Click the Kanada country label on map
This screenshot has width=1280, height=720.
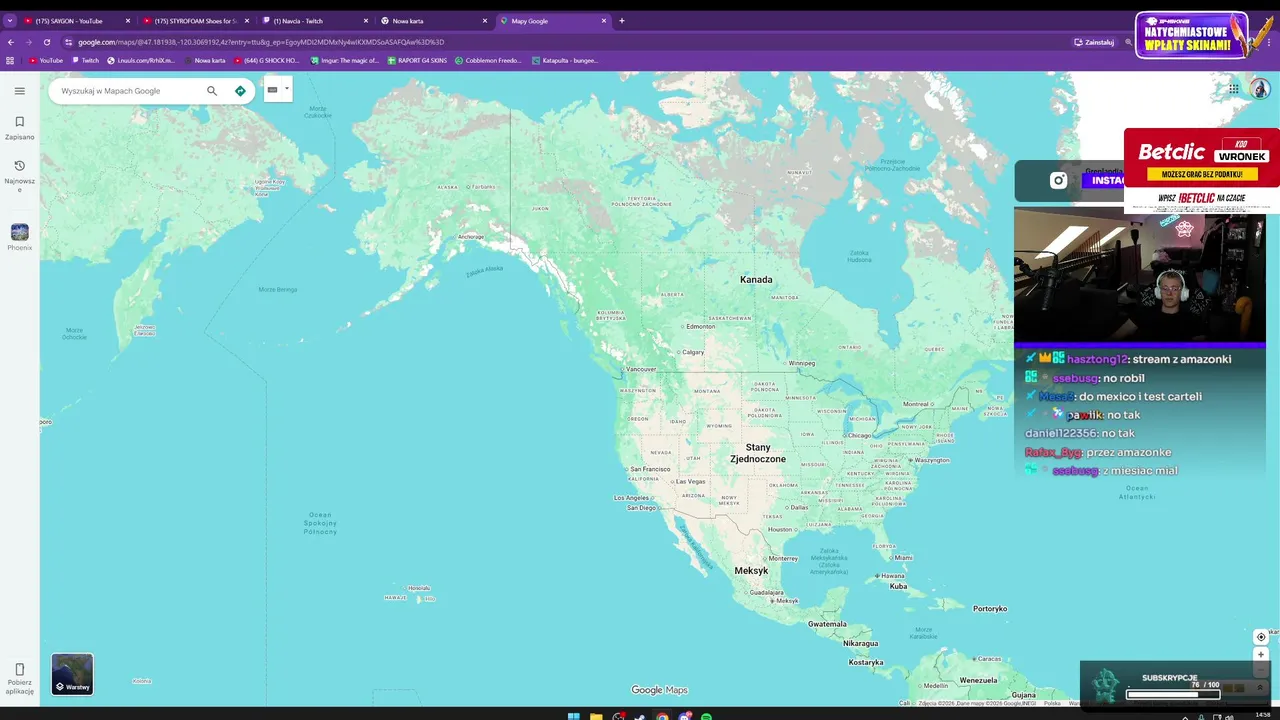(x=756, y=280)
